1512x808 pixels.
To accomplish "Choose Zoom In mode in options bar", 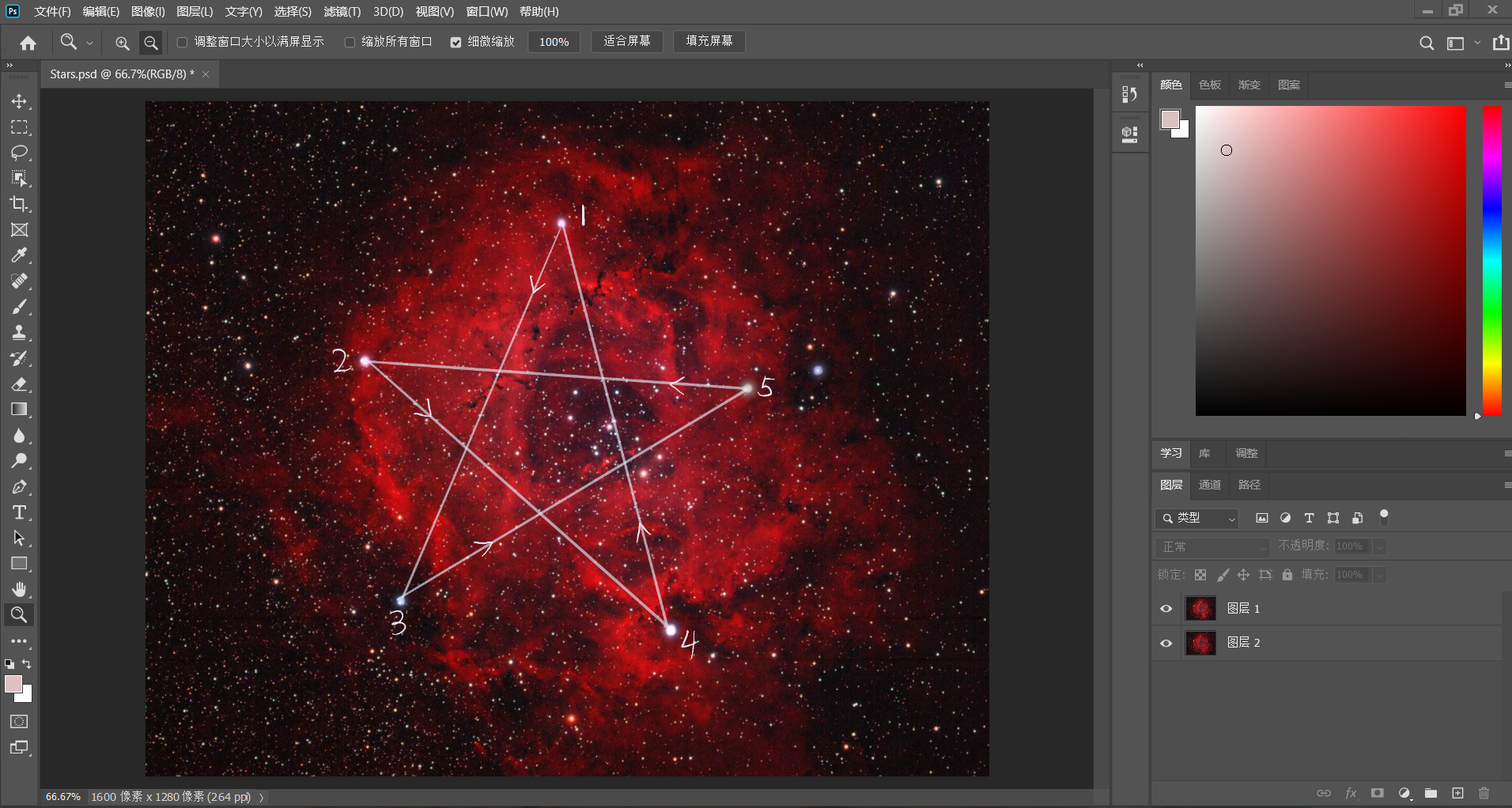I will 122,43.
